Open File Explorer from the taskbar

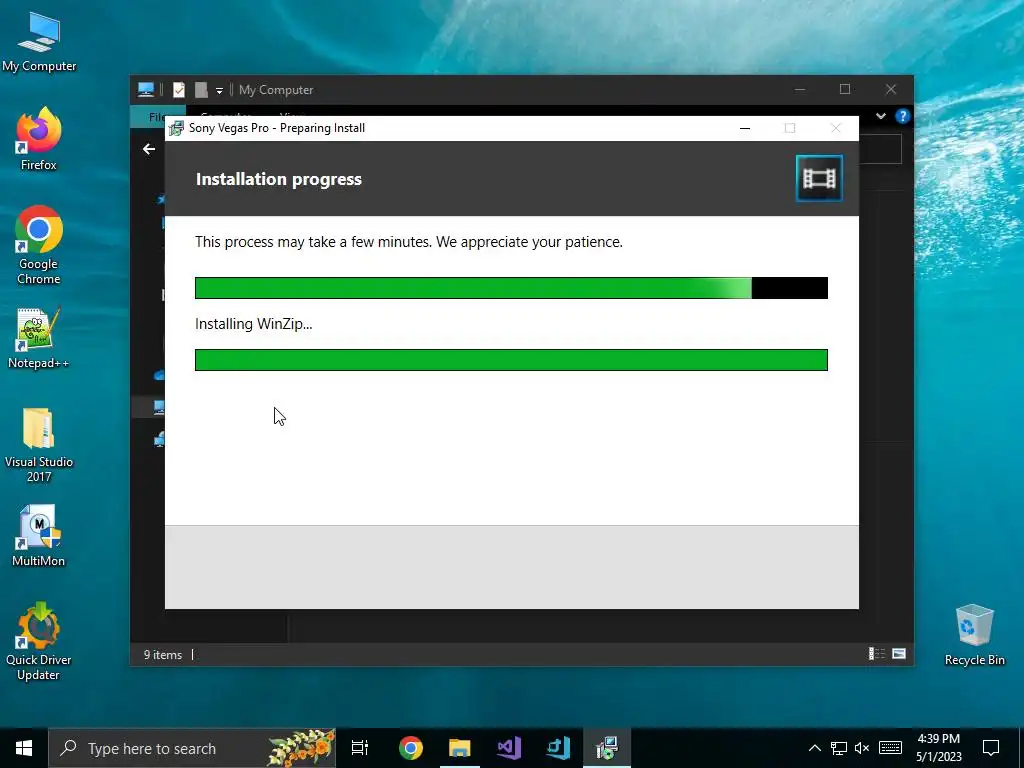[x=460, y=748]
